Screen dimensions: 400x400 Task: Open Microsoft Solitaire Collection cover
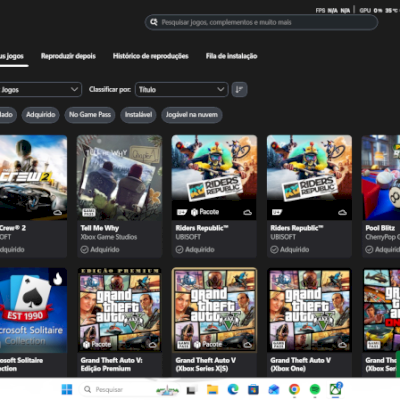33,310
